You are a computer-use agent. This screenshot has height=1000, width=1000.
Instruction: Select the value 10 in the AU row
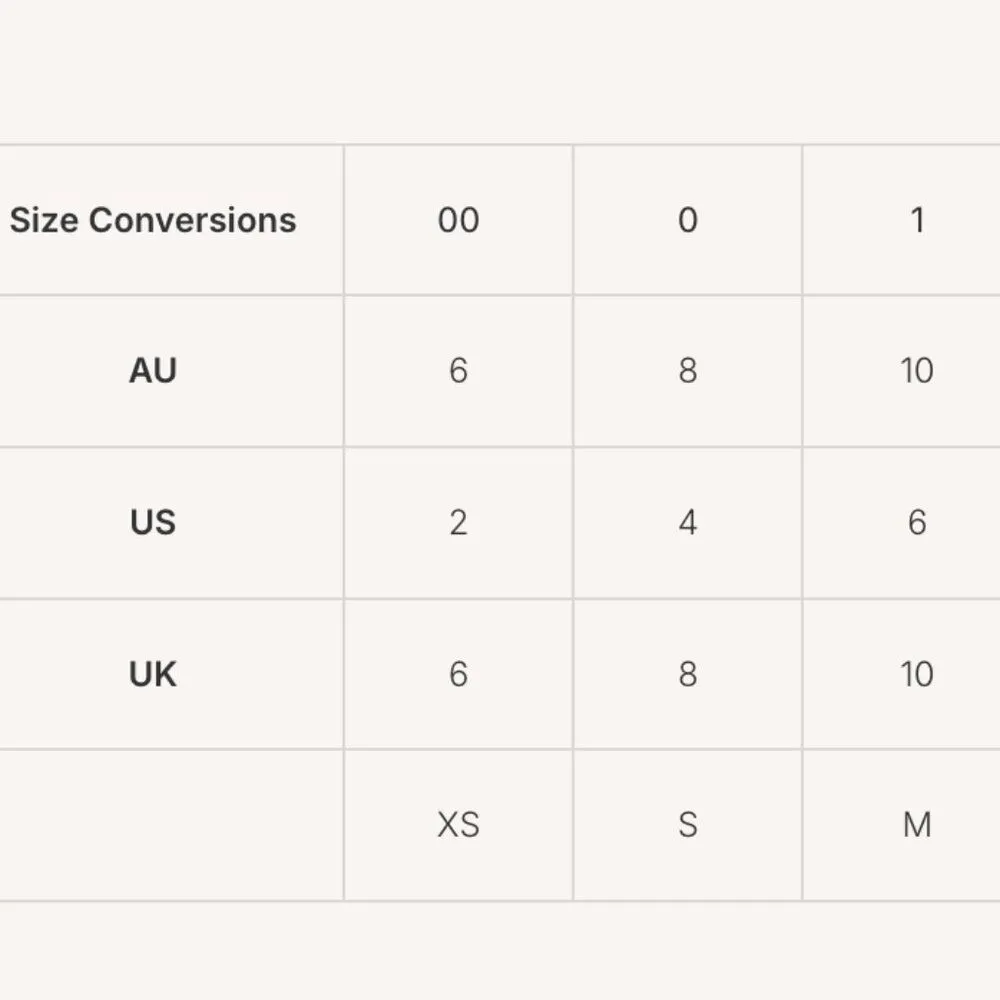click(x=916, y=371)
